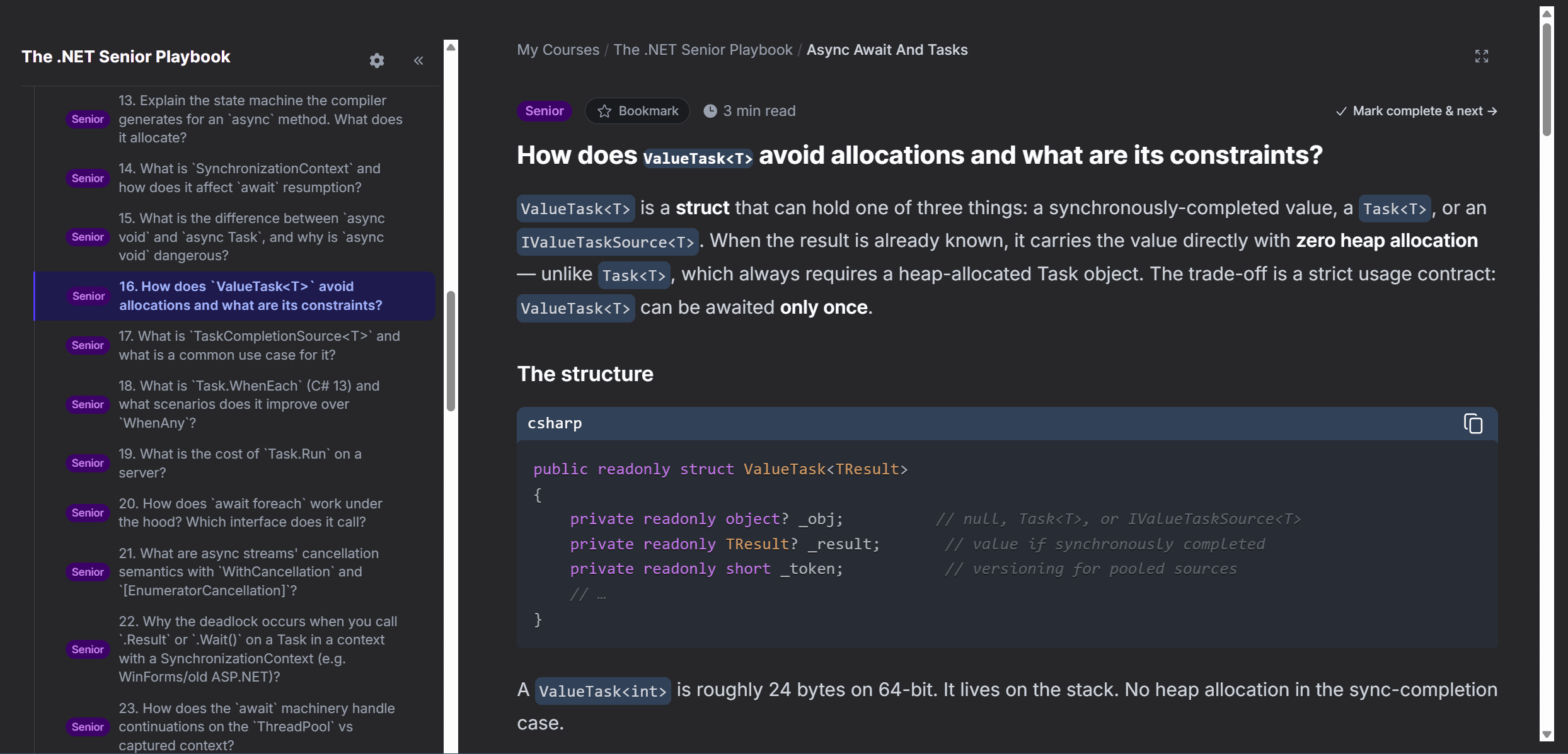Open course settings gear icon
This screenshot has height=754, width=1568.
(377, 60)
